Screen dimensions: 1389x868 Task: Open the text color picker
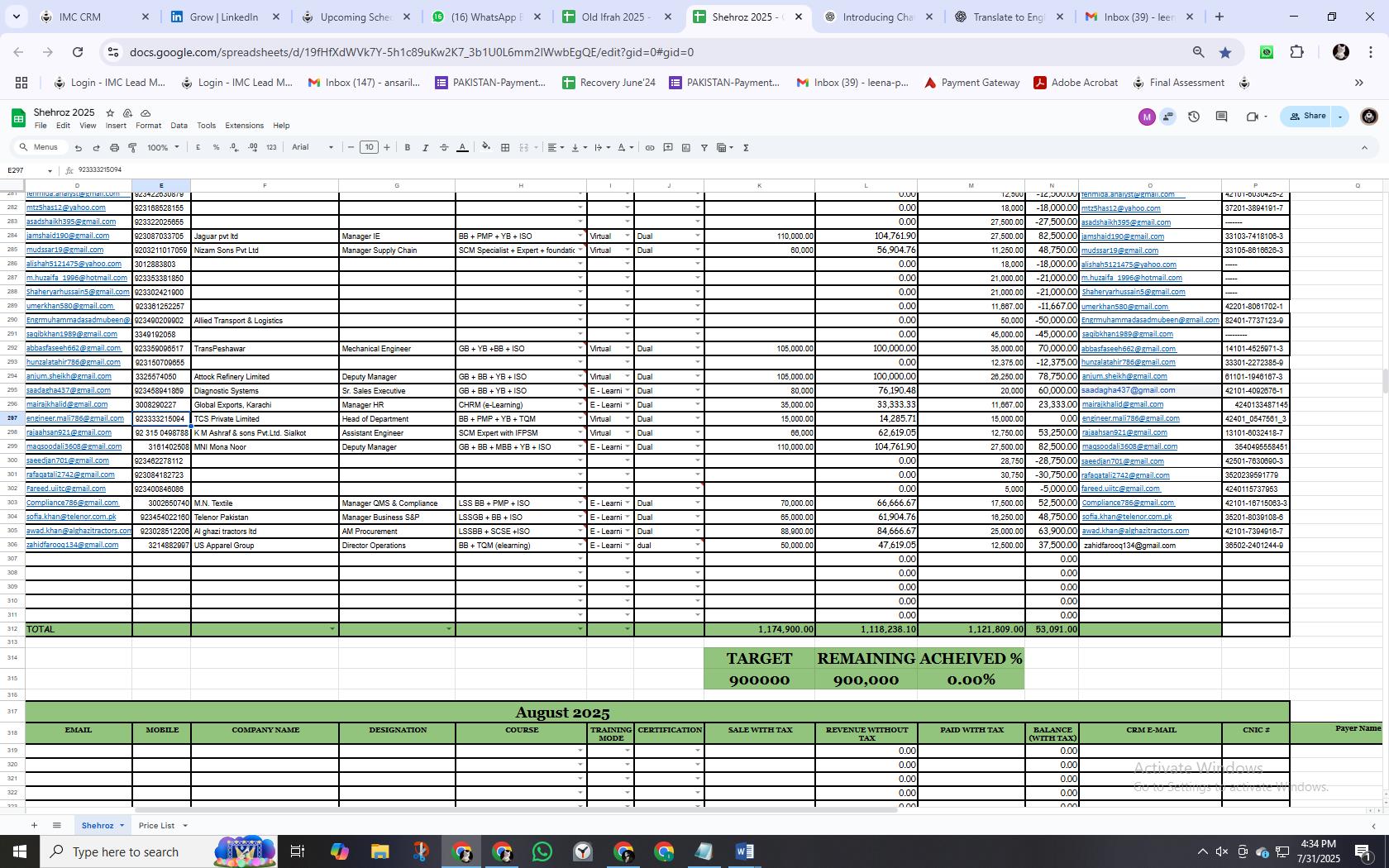pos(463,148)
